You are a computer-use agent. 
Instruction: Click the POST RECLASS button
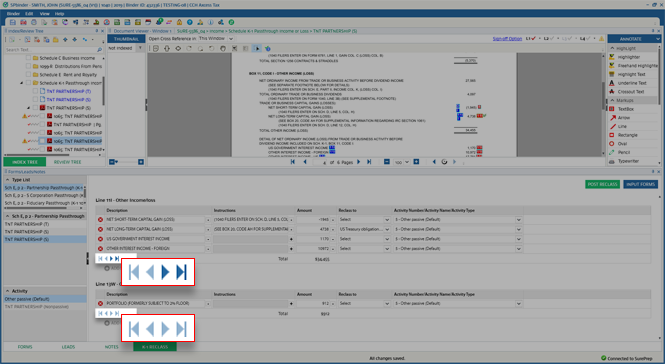tap(602, 184)
